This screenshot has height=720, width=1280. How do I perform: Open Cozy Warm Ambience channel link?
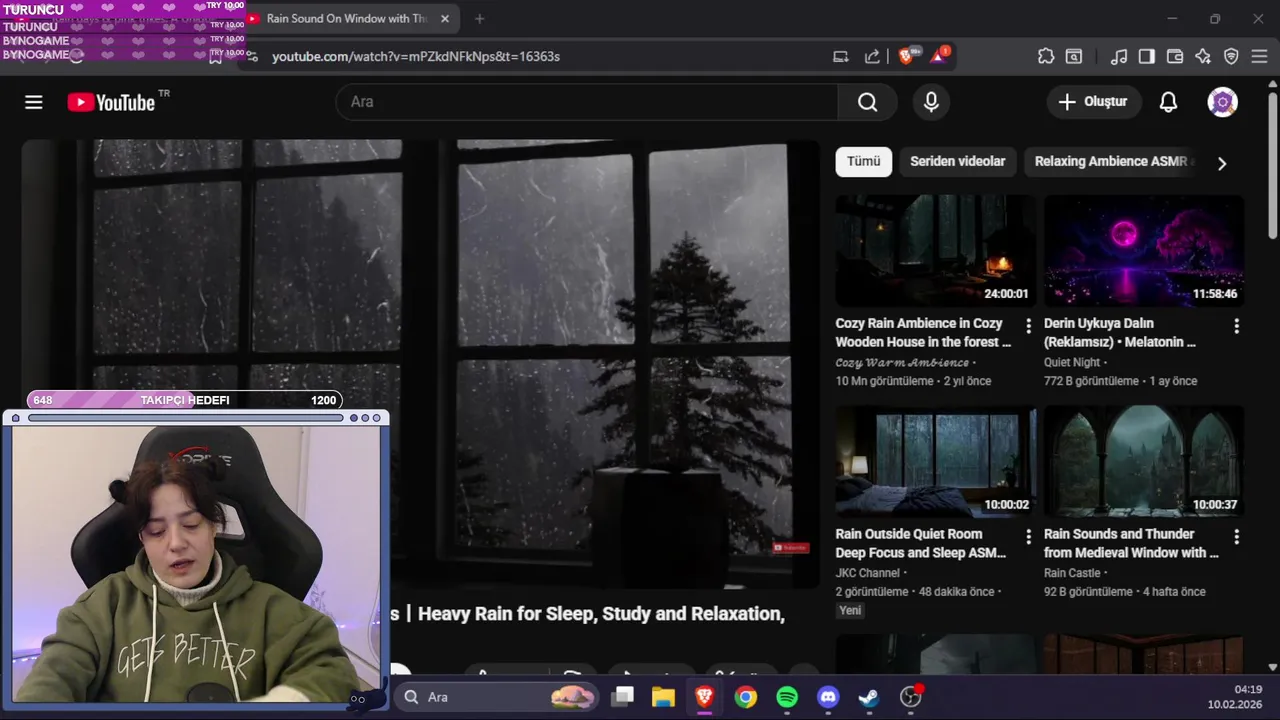tap(902, 362)
